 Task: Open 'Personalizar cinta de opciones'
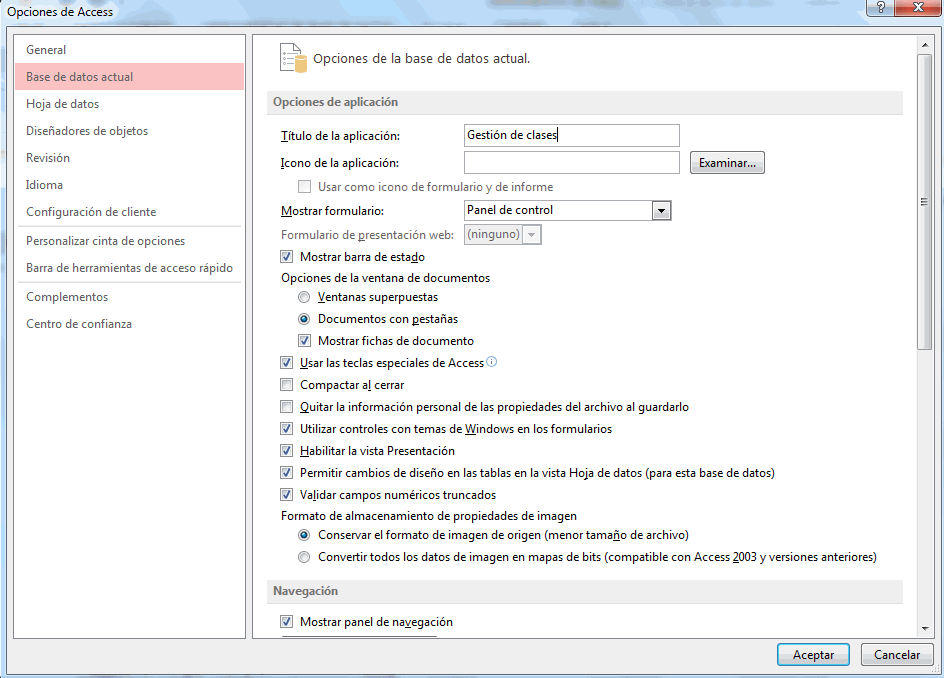tap(129, 241)
